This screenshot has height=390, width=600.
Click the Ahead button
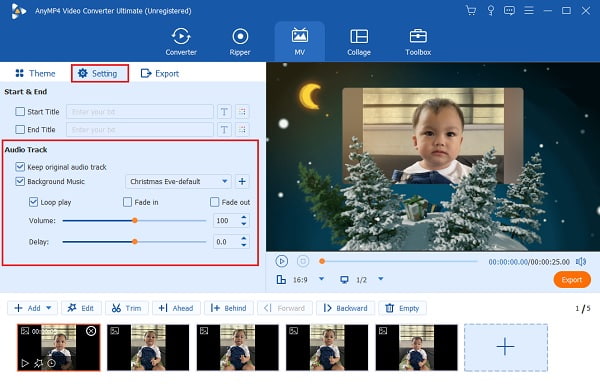click(176, 308)
